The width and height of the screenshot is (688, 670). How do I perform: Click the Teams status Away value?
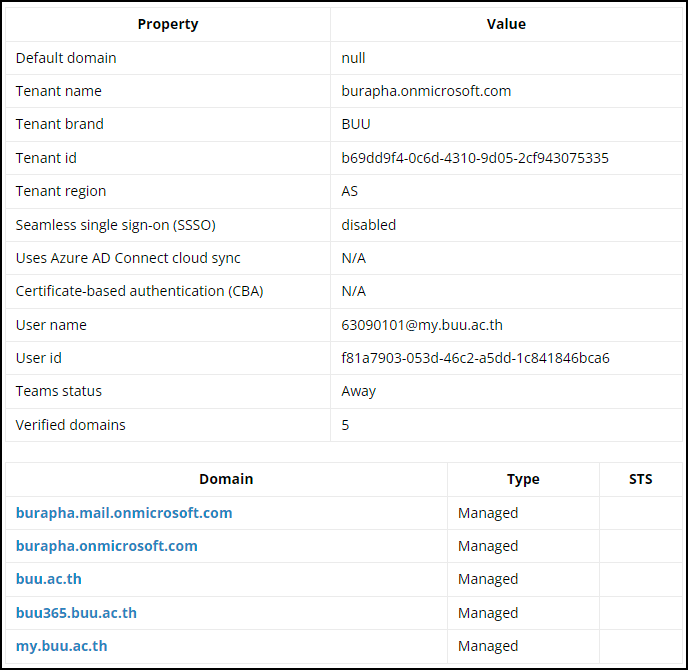pos(359,391)
